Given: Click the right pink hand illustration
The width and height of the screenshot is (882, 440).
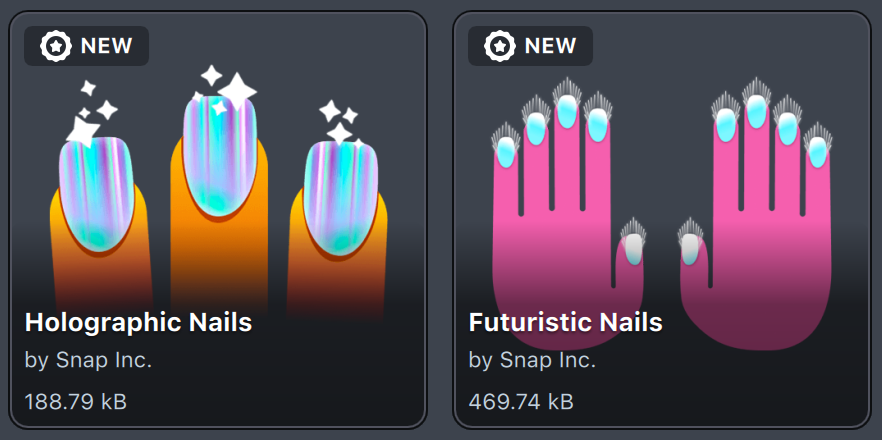Looking at the screenshot, I should tap(755, 214).
